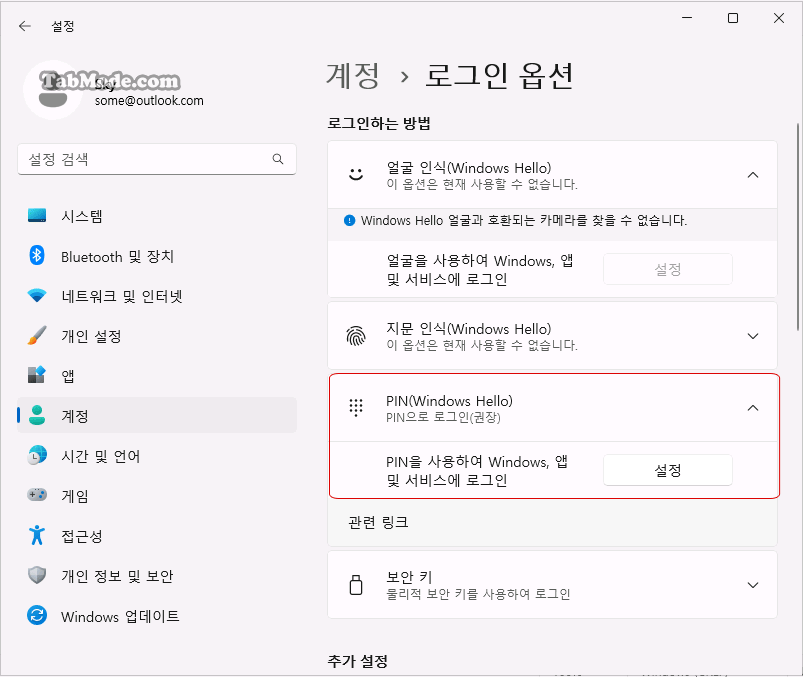
Task: Click the search magnifier icon
Action: [278, 159]
